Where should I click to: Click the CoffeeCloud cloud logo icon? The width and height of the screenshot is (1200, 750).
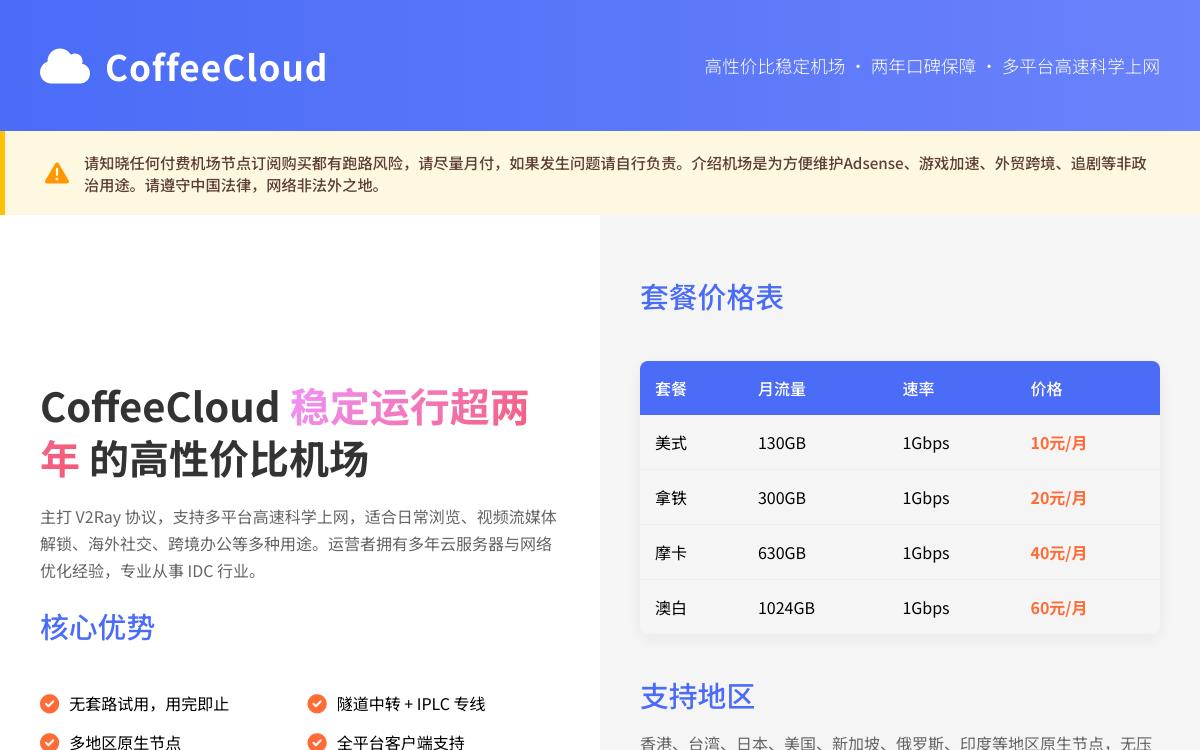point(65,66)
